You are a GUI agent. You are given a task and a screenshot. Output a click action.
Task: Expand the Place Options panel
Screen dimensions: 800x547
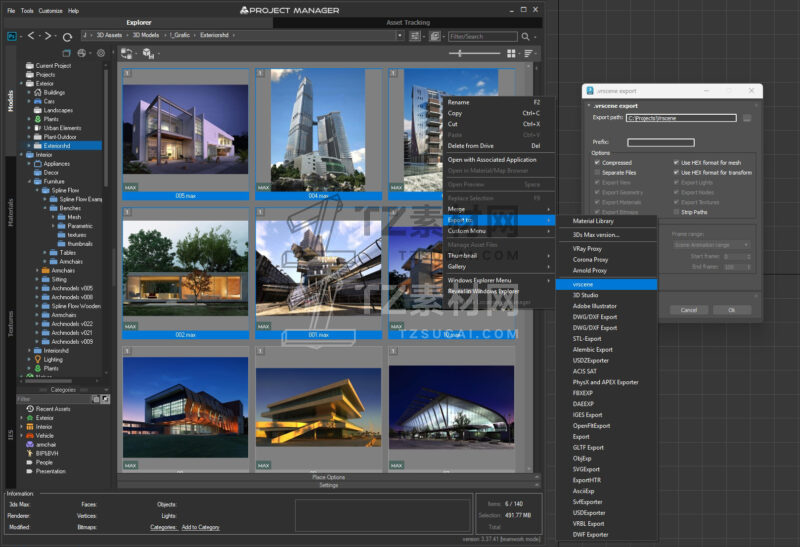(x=328, y=477)
